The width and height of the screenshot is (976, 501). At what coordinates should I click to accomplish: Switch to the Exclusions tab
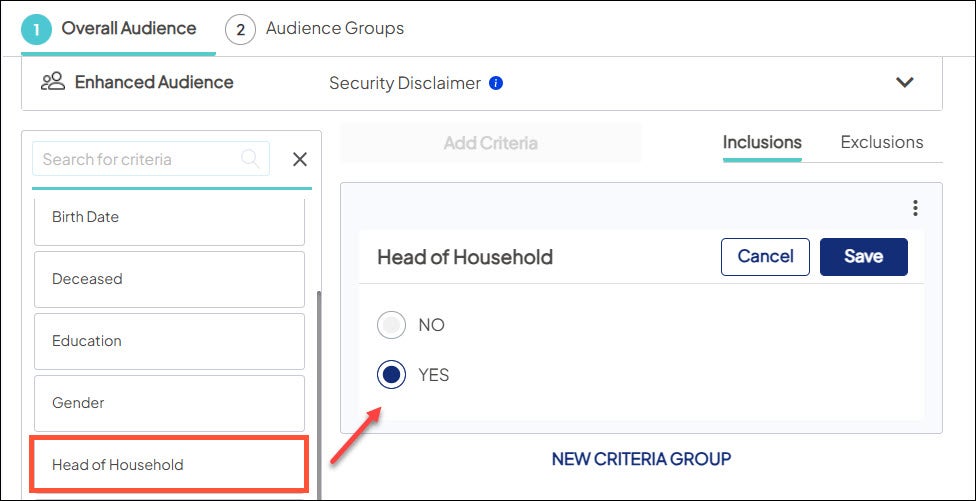click(x=881, y=142)
